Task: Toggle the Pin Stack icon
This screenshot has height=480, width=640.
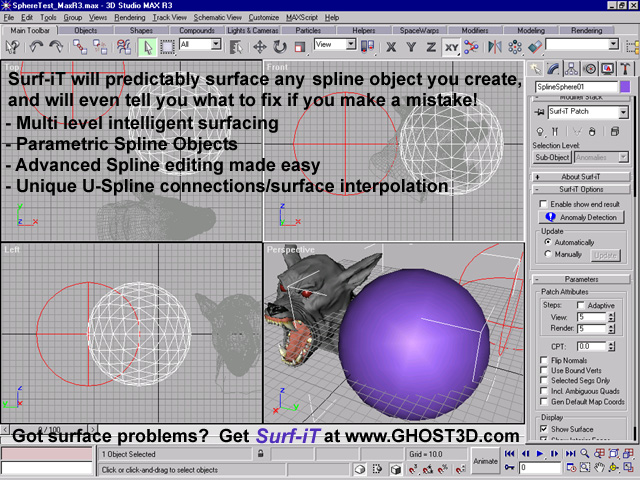Action: coord(540,112)
